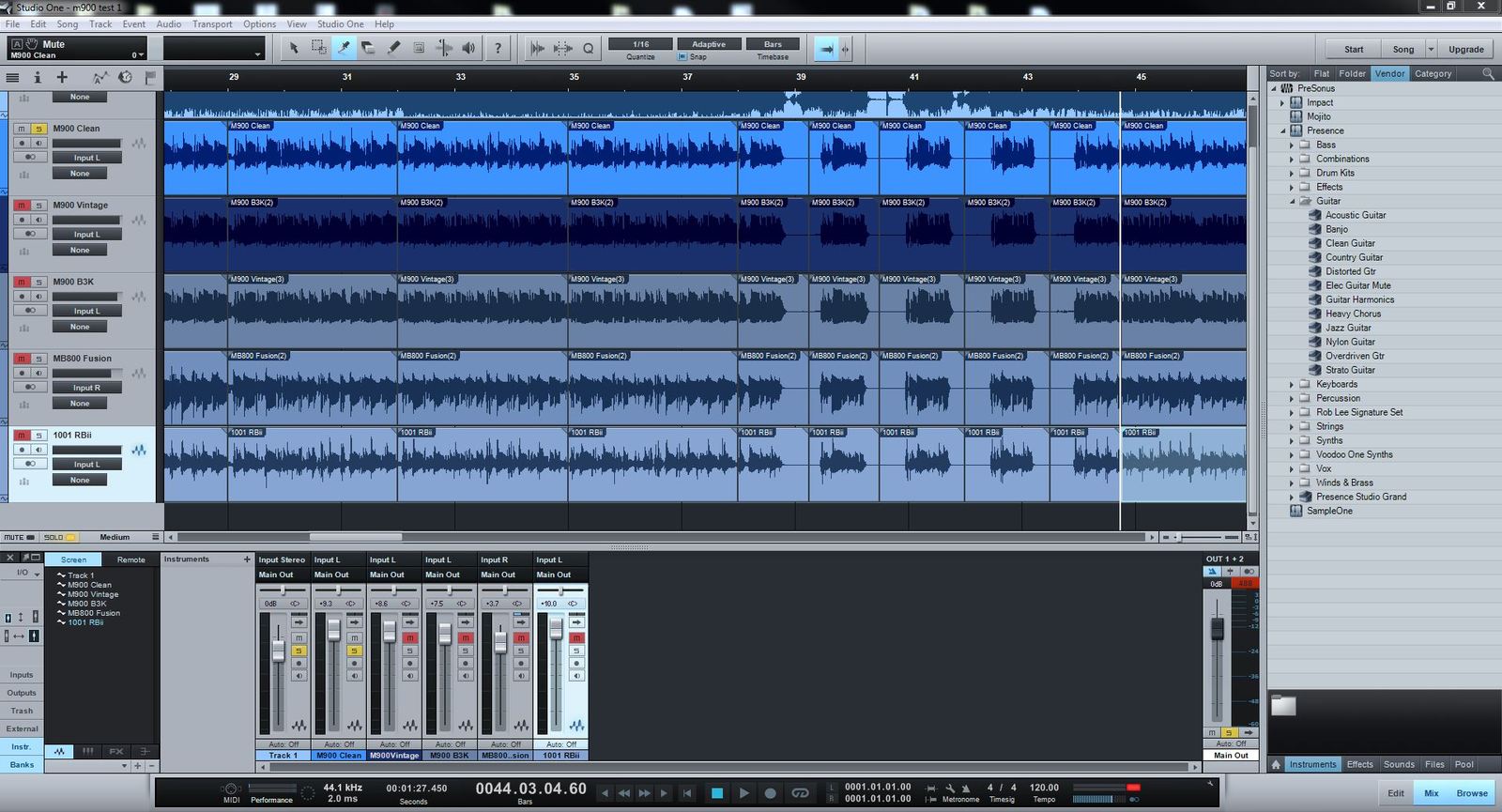Toggle autoscroll arrow in the toolbar
The height and width of the screenshot is (812, 1502).
pyautogui.click(x=825, y=48)
